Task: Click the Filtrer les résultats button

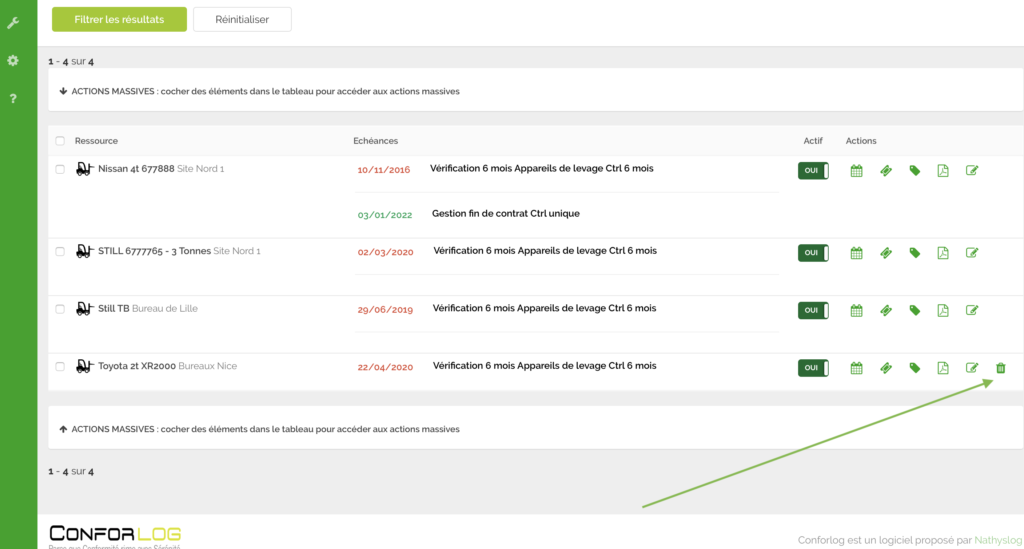Action: tap(119, 19)
